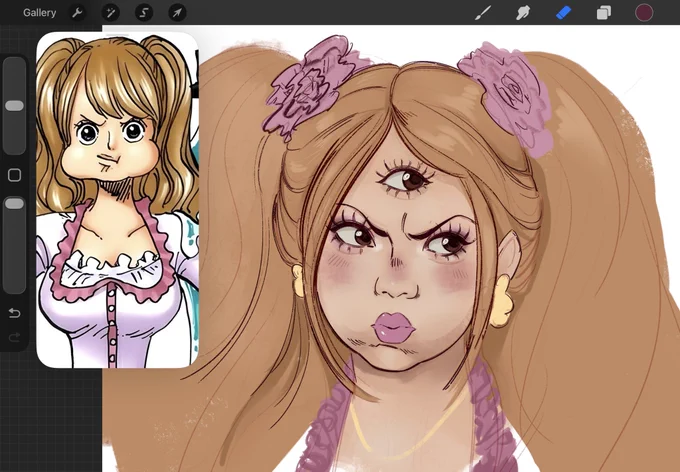Return to the Gallery
Image resolution: width=680 pixels, height=472 pixels.
(x=39, y=13)
